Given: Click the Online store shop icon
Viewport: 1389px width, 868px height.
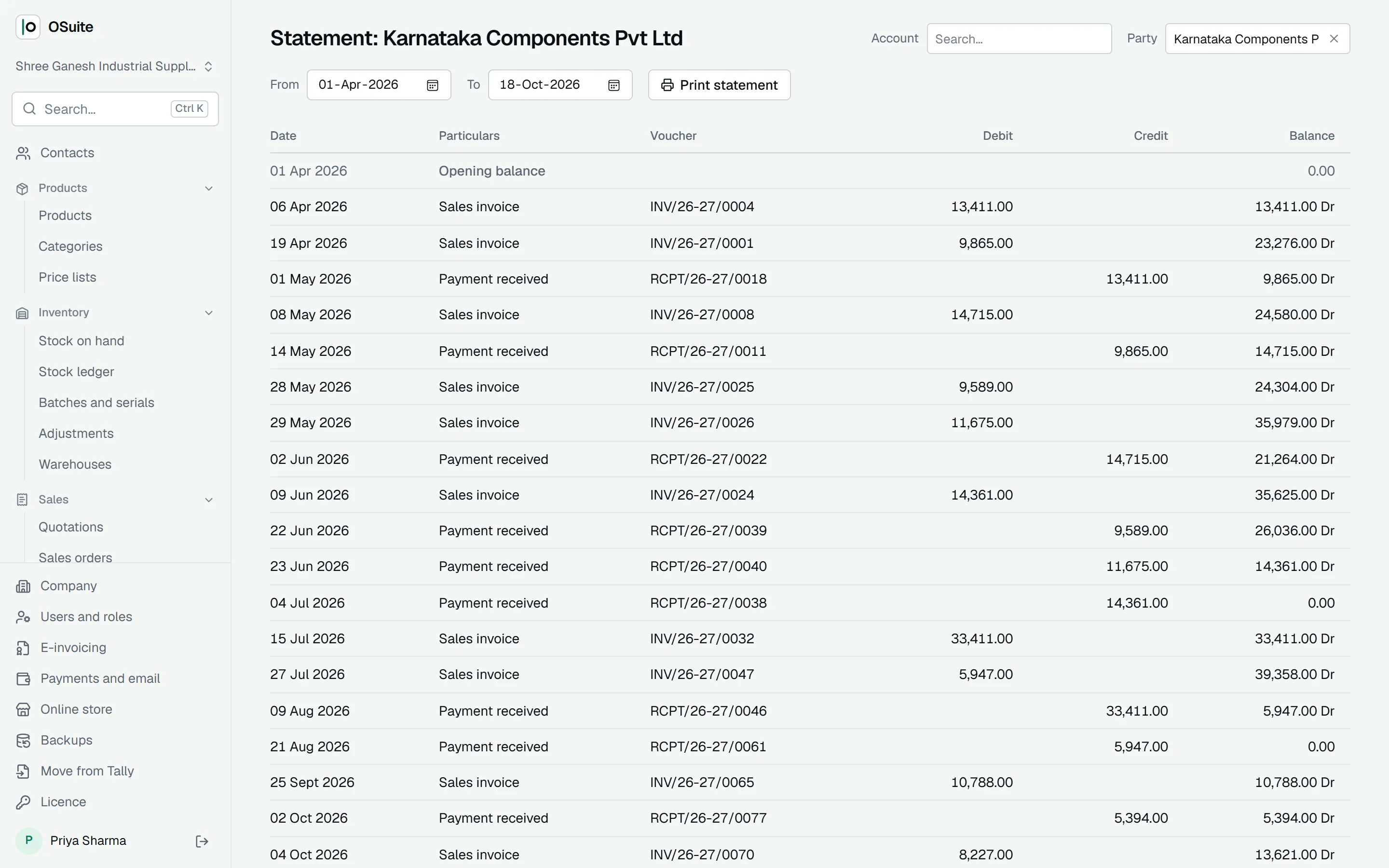Looking at the screenshot, I should click(x=23, y=710).
